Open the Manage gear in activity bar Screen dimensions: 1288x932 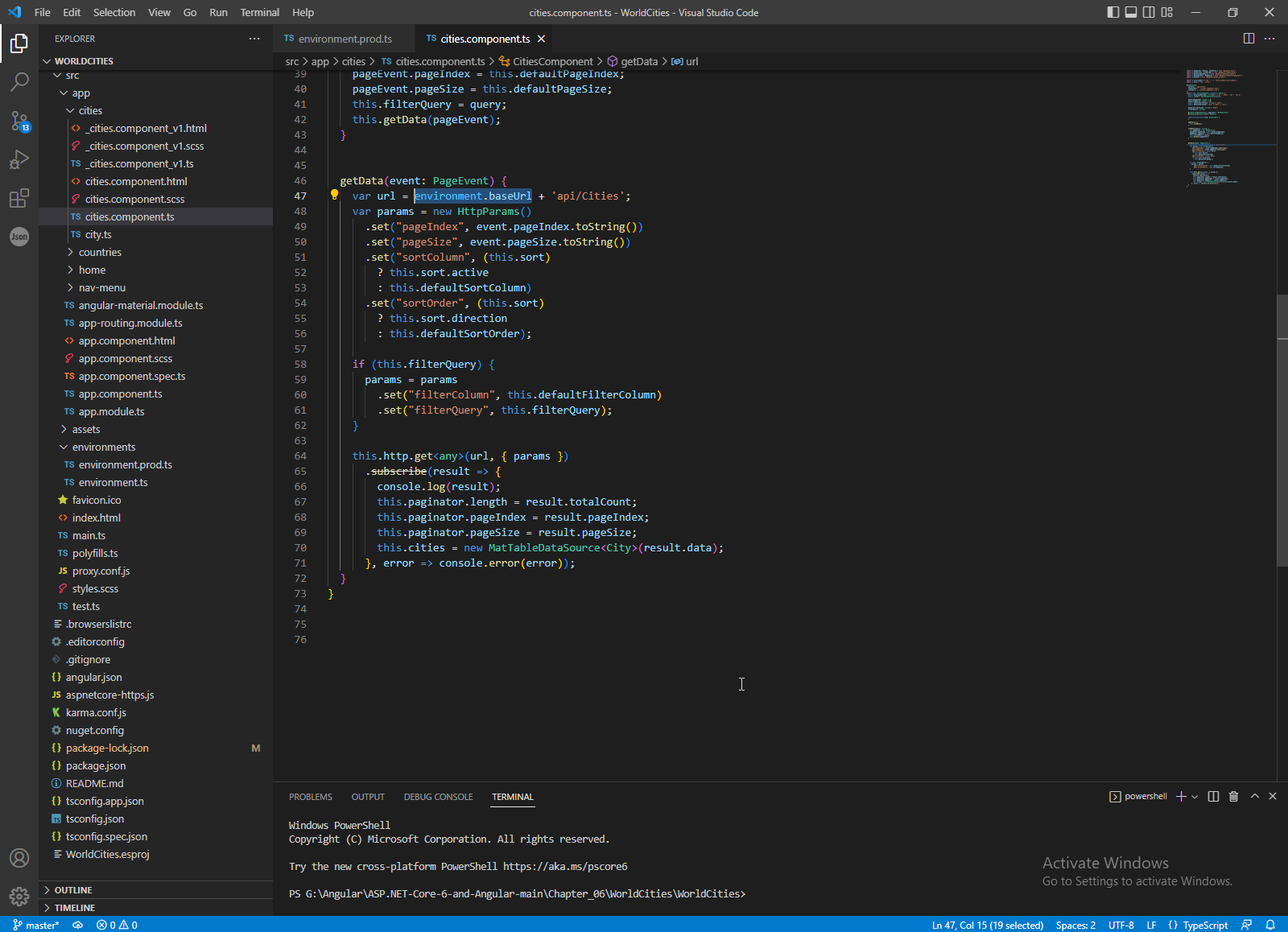[19, 896]
